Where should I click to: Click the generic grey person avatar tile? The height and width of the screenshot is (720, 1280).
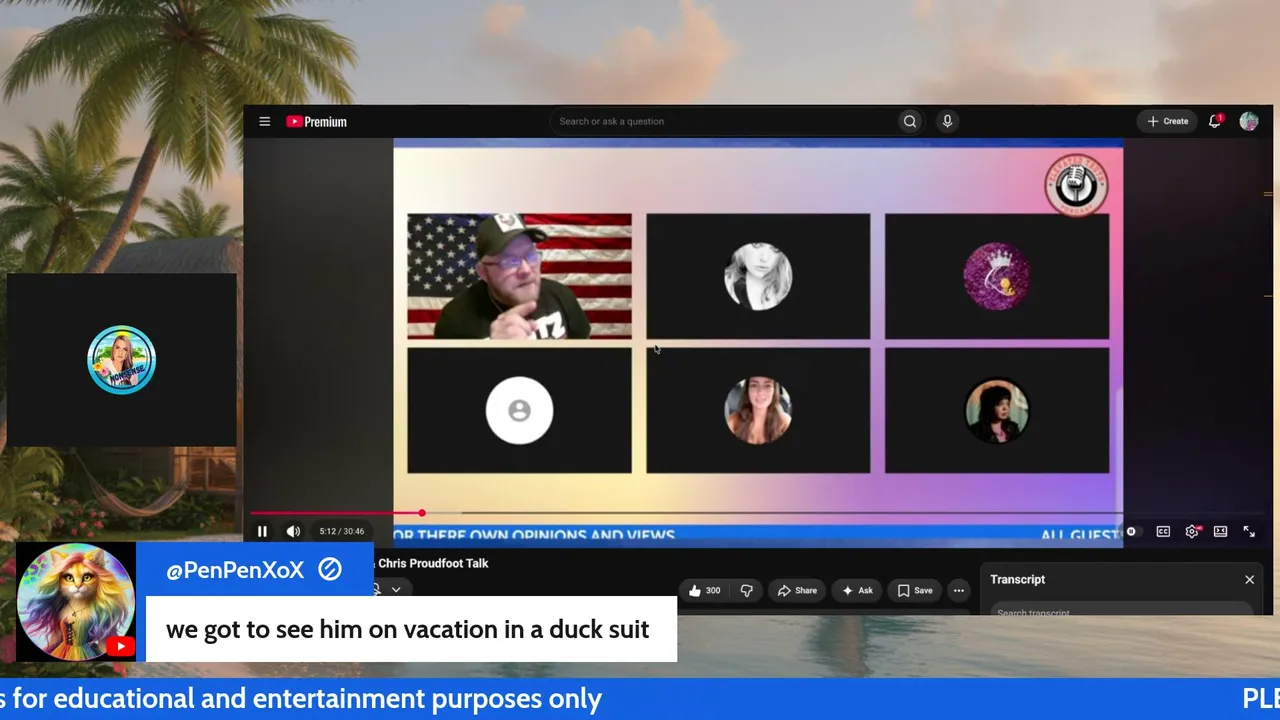pyautogui.click(x=519, y=410)
